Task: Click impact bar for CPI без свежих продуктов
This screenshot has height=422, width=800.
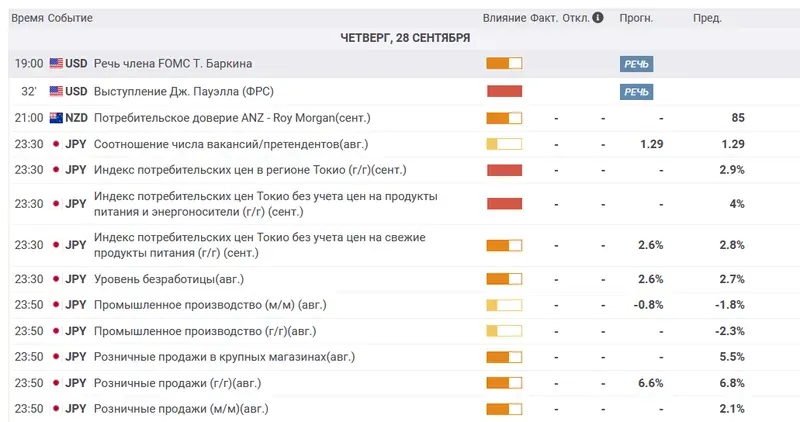Action: (504, 245)
